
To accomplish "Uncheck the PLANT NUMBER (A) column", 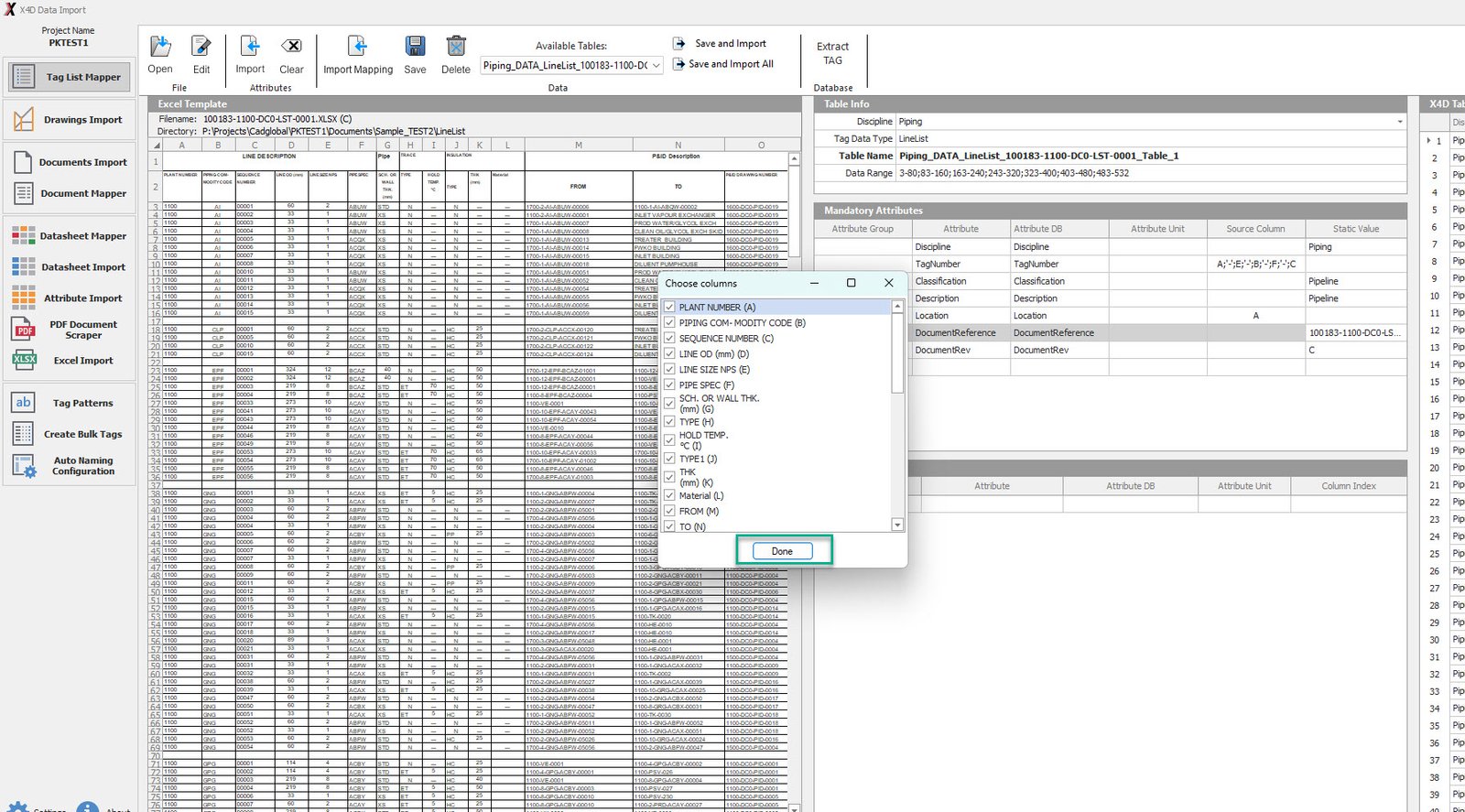I will [x=670, y=308].
